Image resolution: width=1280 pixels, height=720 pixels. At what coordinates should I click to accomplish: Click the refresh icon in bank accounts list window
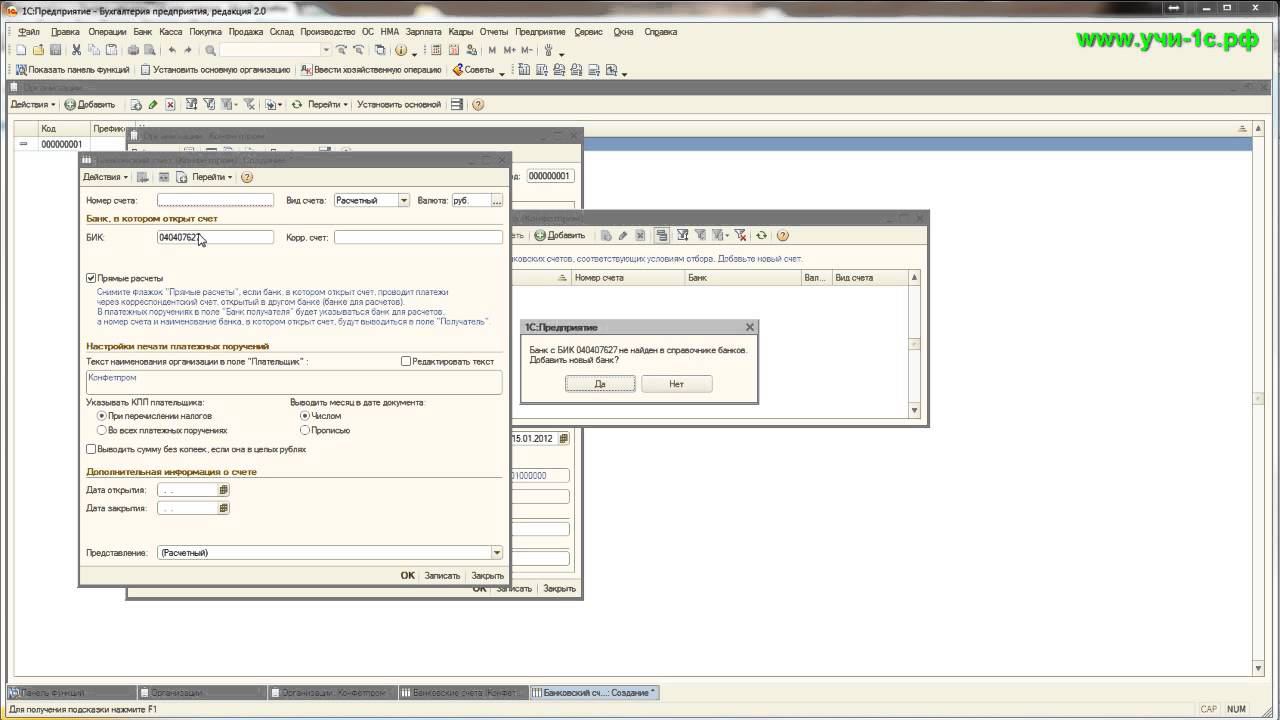[762, 235]
